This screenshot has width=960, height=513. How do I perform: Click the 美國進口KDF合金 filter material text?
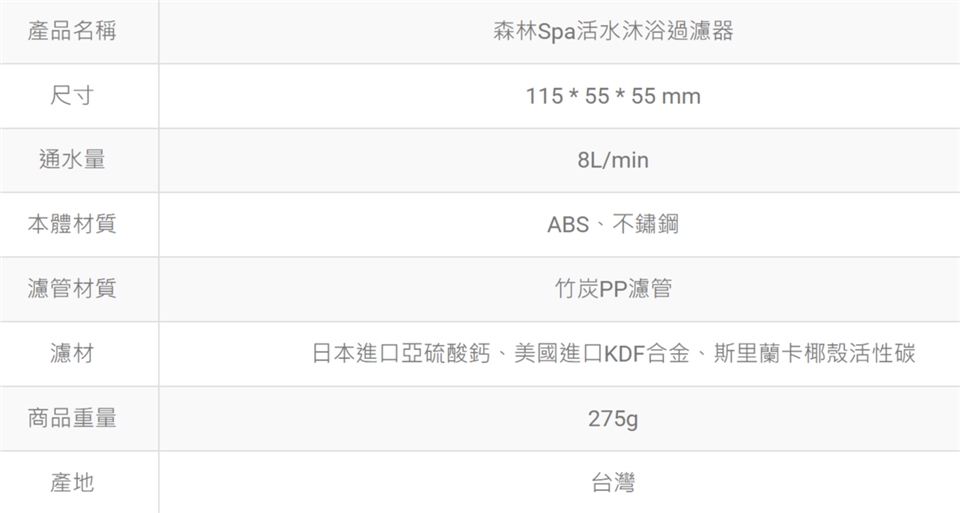(602, 354)
